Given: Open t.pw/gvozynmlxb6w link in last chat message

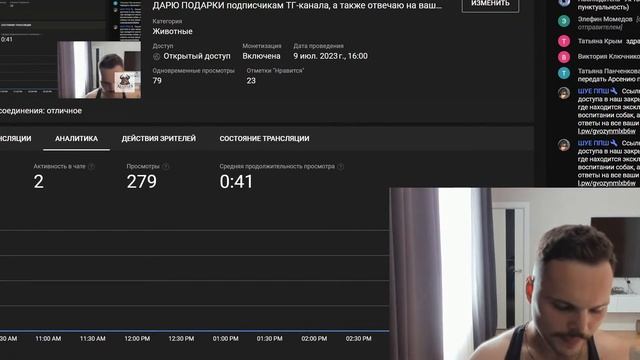Looking at the screenshot, I should tap(607, 183).
